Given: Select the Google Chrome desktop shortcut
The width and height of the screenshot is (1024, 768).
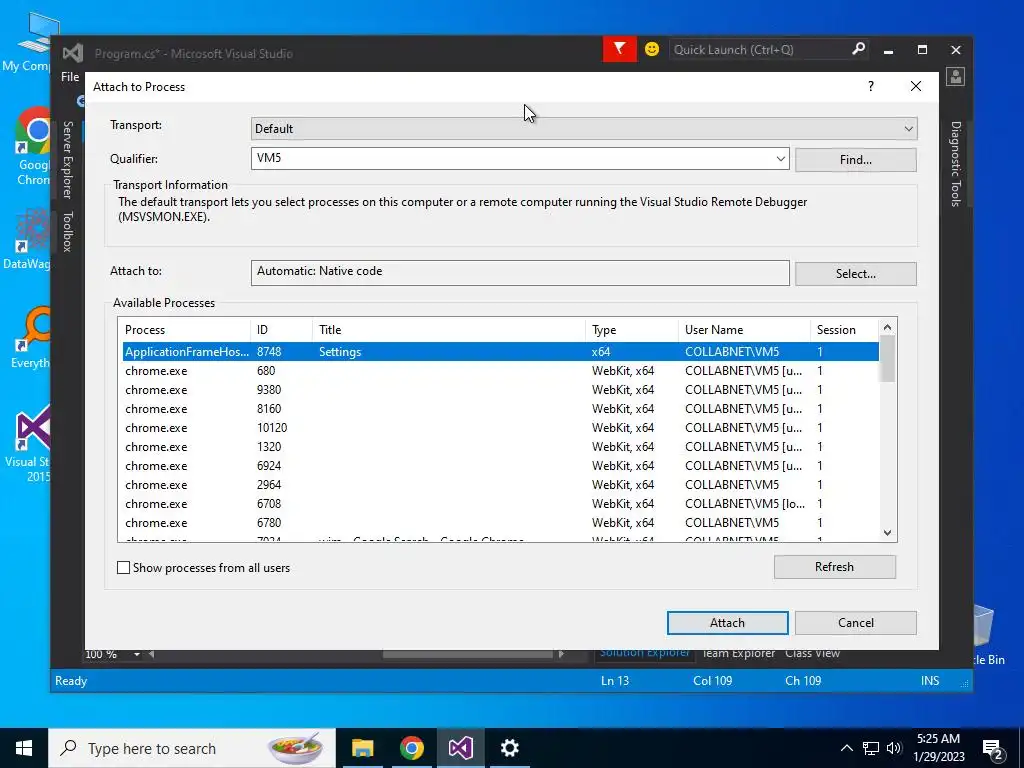Looking at the screenshot, I should [x=33, y=147].
